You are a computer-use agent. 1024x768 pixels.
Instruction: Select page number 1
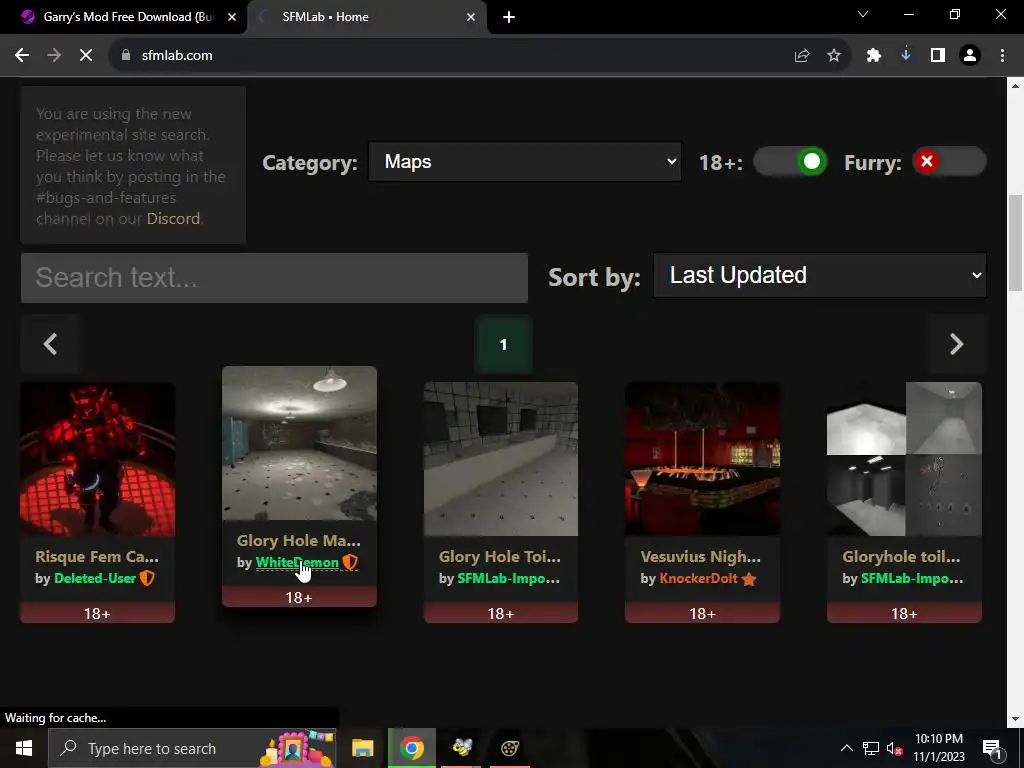(x=503, y=344)
